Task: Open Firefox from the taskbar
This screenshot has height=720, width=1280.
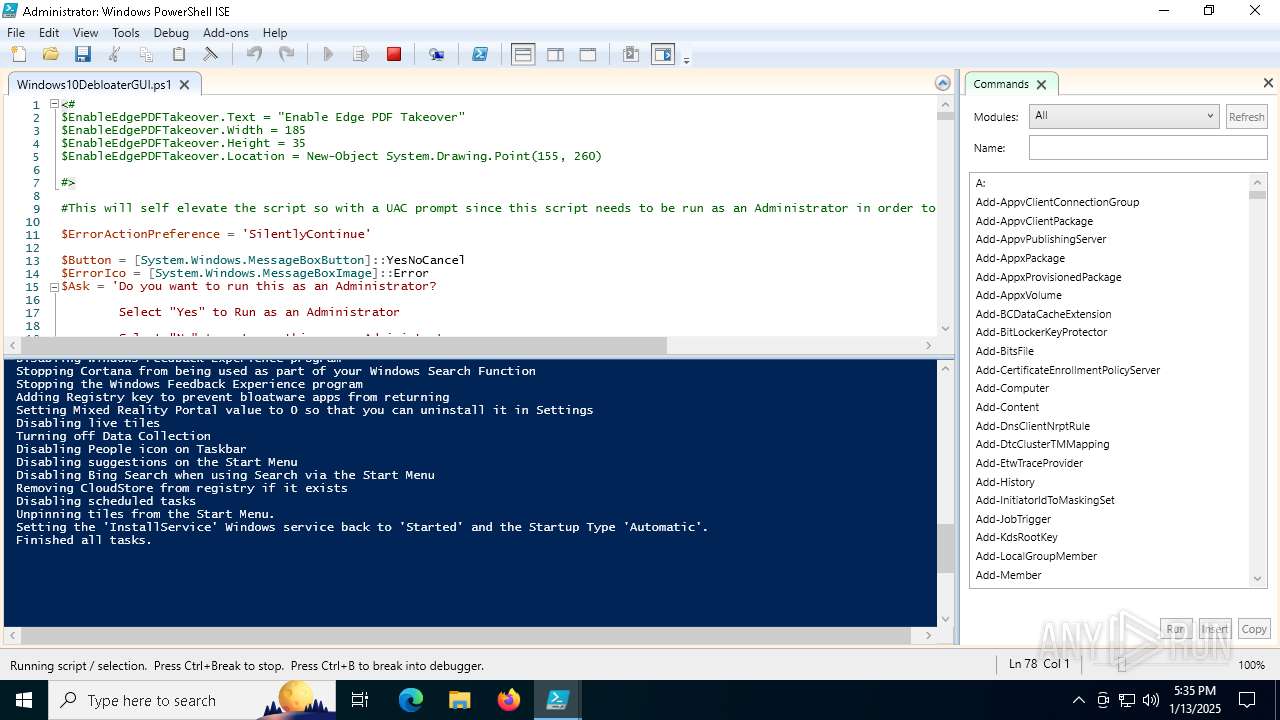Action: tap(508, 700)
